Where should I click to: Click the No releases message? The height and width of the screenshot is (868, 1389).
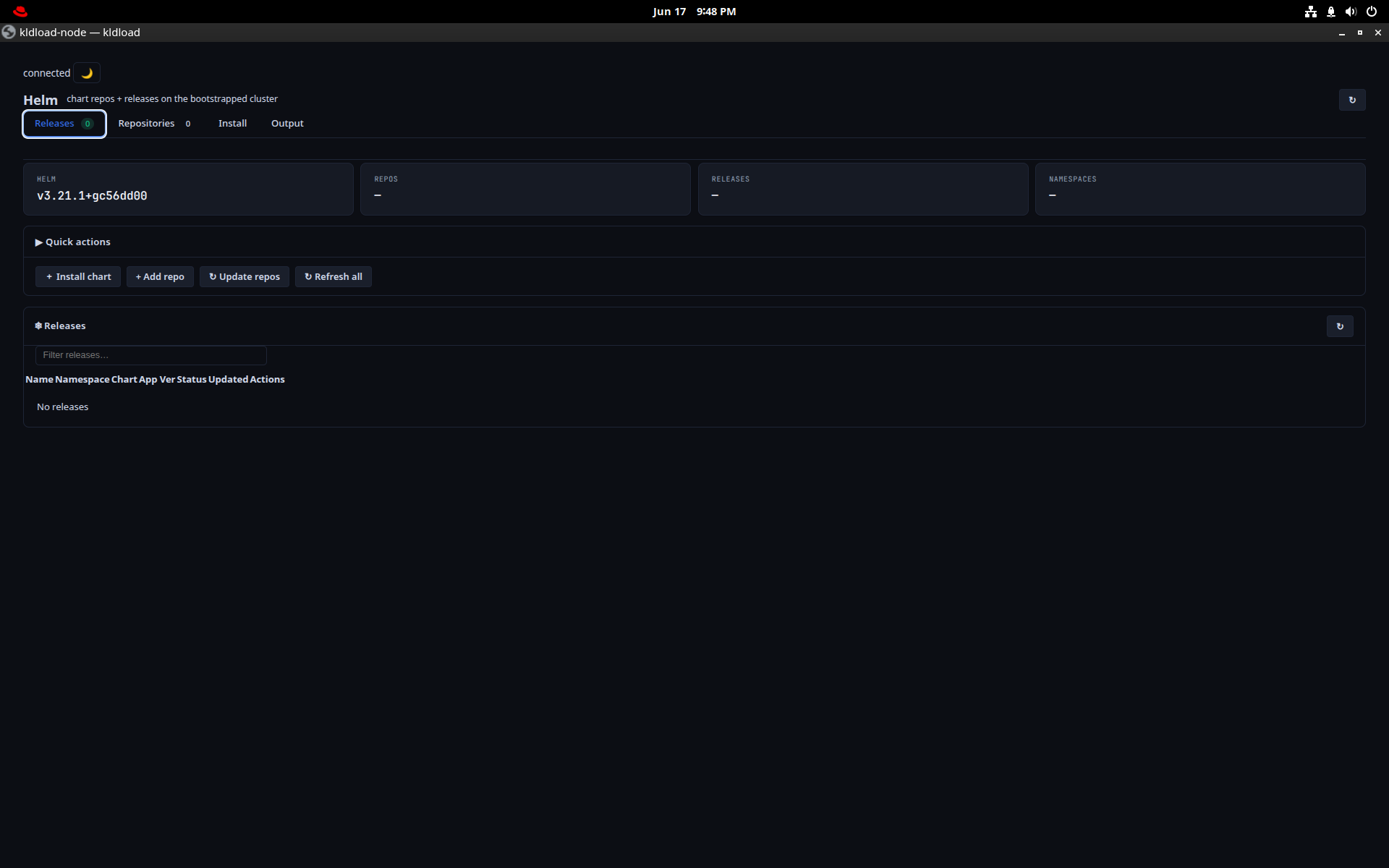coord(63,407)
